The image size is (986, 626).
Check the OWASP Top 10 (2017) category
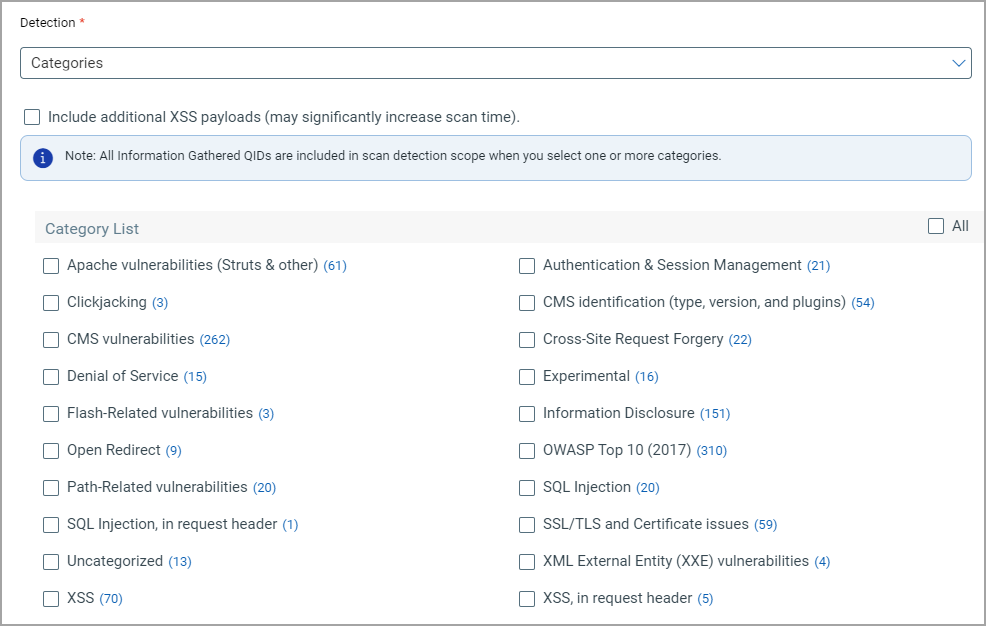pos(527,450)
